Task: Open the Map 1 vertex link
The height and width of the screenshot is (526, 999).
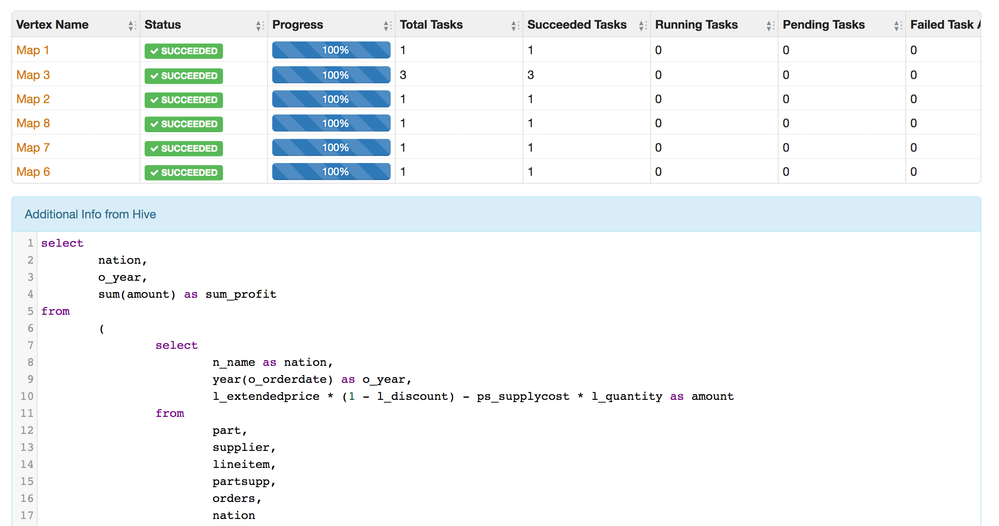Action: click(33, 50)
